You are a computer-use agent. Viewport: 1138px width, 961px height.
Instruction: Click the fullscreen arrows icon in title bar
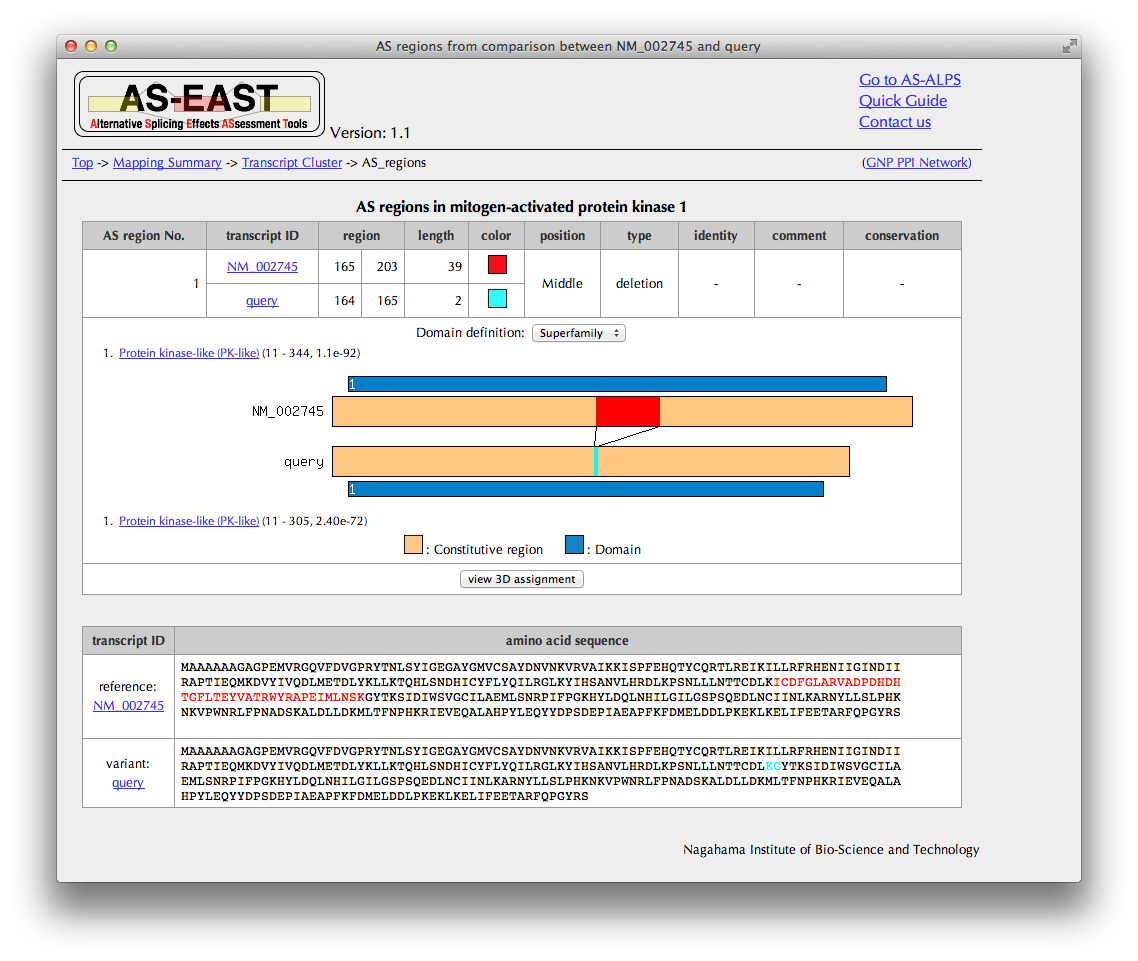click(1069, 46)
